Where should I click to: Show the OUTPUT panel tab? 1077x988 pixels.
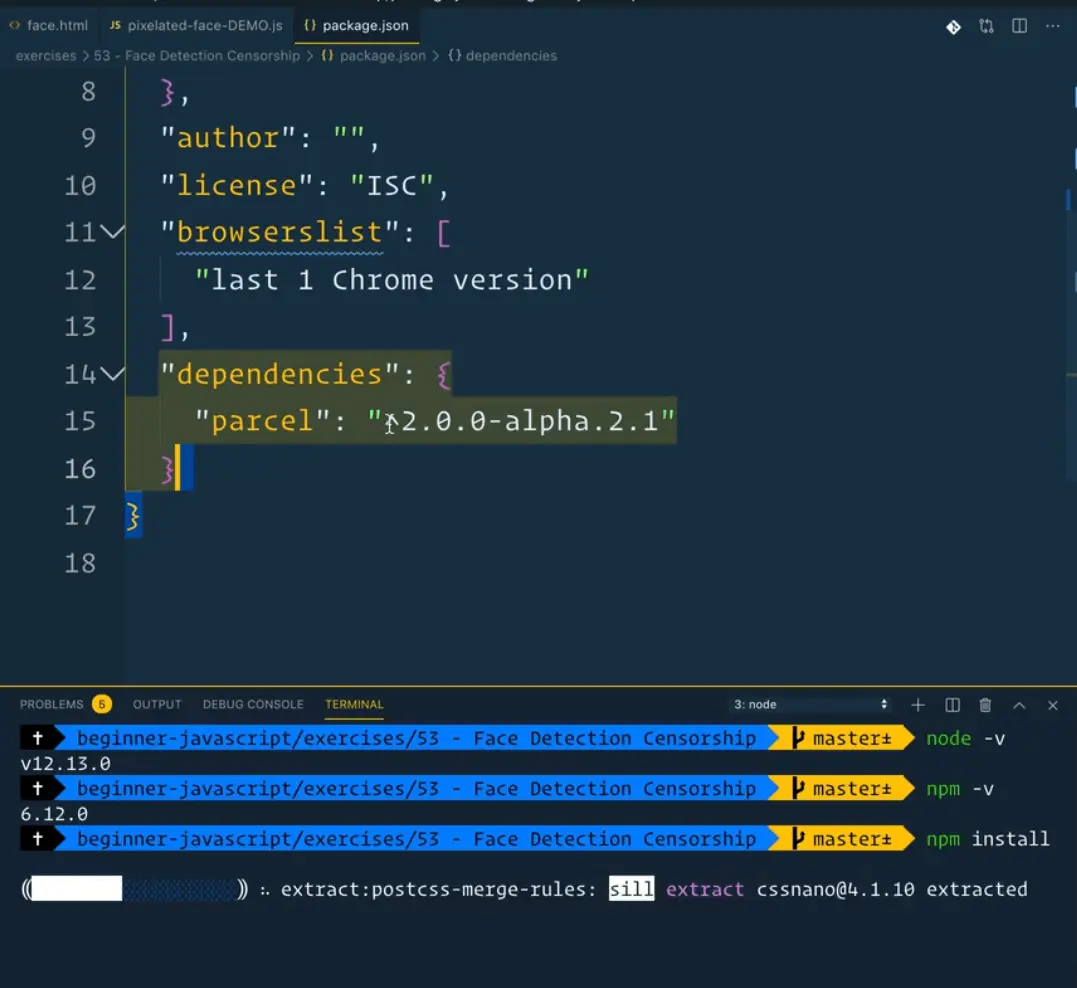[x=157, y=704]
